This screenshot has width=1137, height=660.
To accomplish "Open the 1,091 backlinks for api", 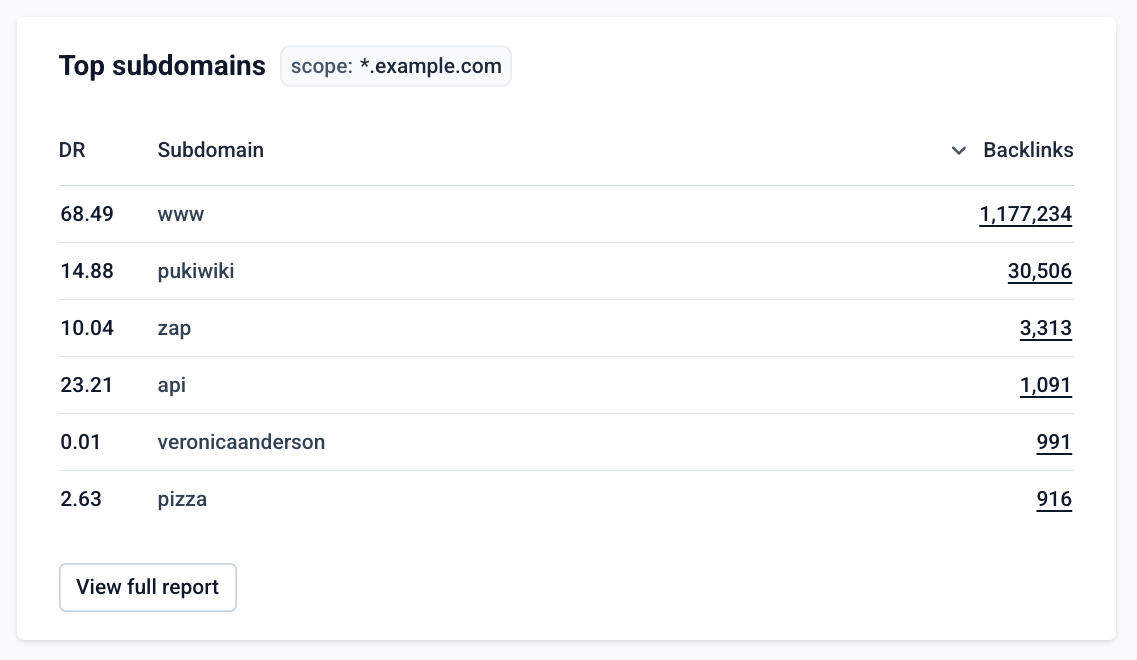I will [1046, 385].
